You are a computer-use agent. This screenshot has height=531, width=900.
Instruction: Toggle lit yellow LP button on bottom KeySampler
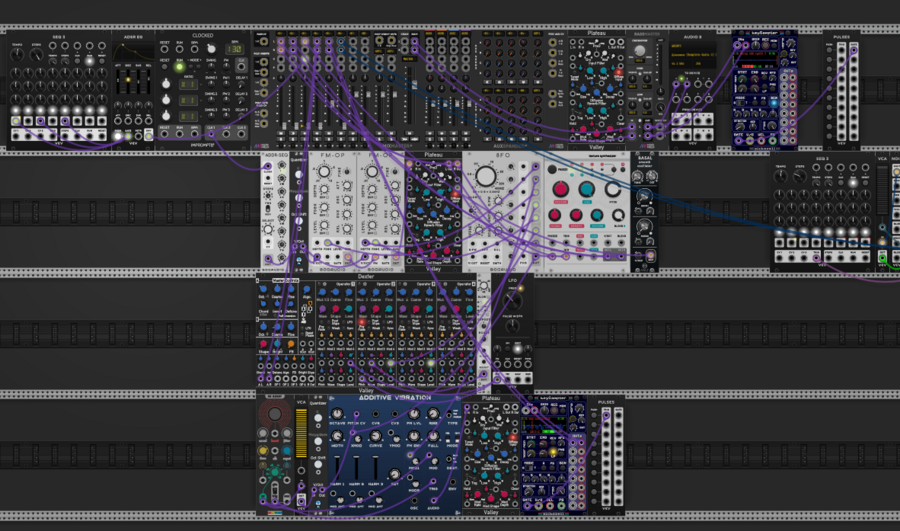click(x=553, y=452)
